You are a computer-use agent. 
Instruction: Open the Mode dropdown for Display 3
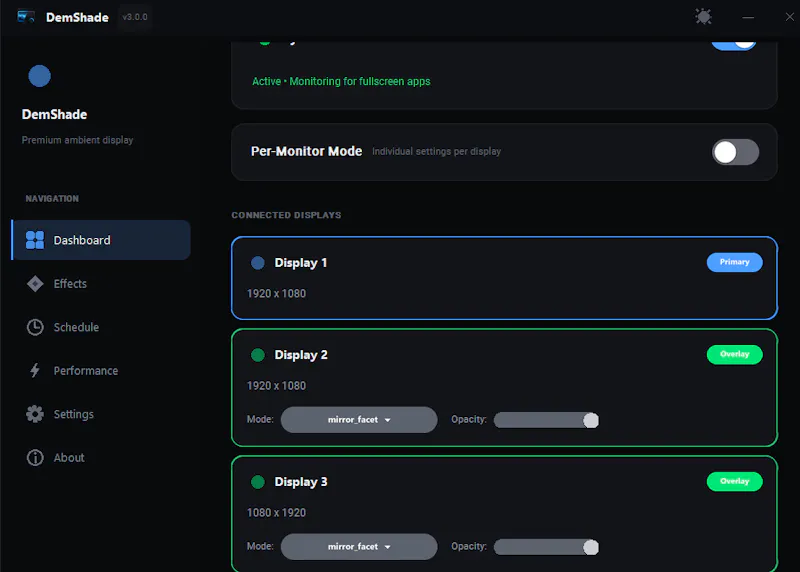(359, 546)
